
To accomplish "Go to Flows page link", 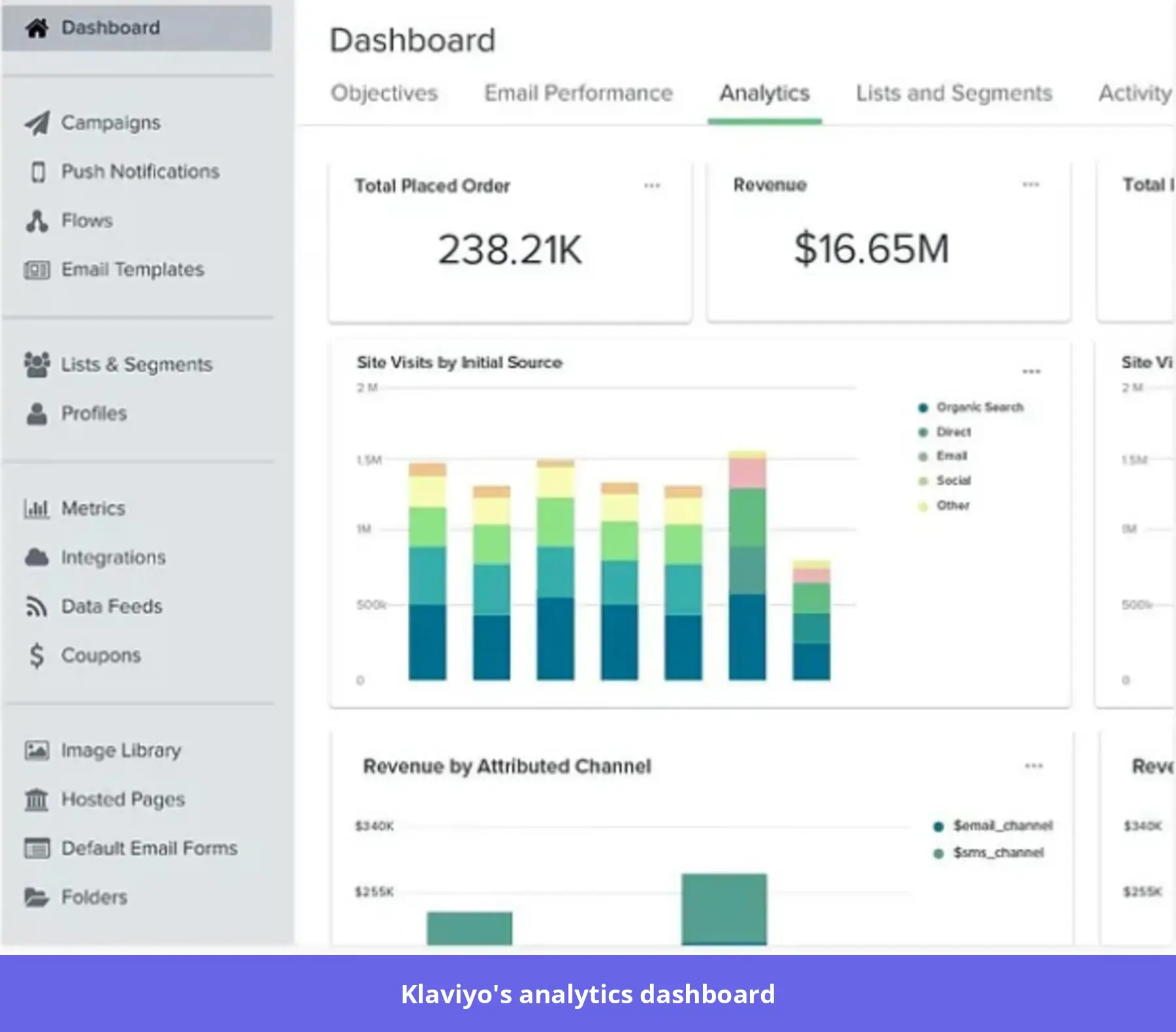I will pos(87,221).
